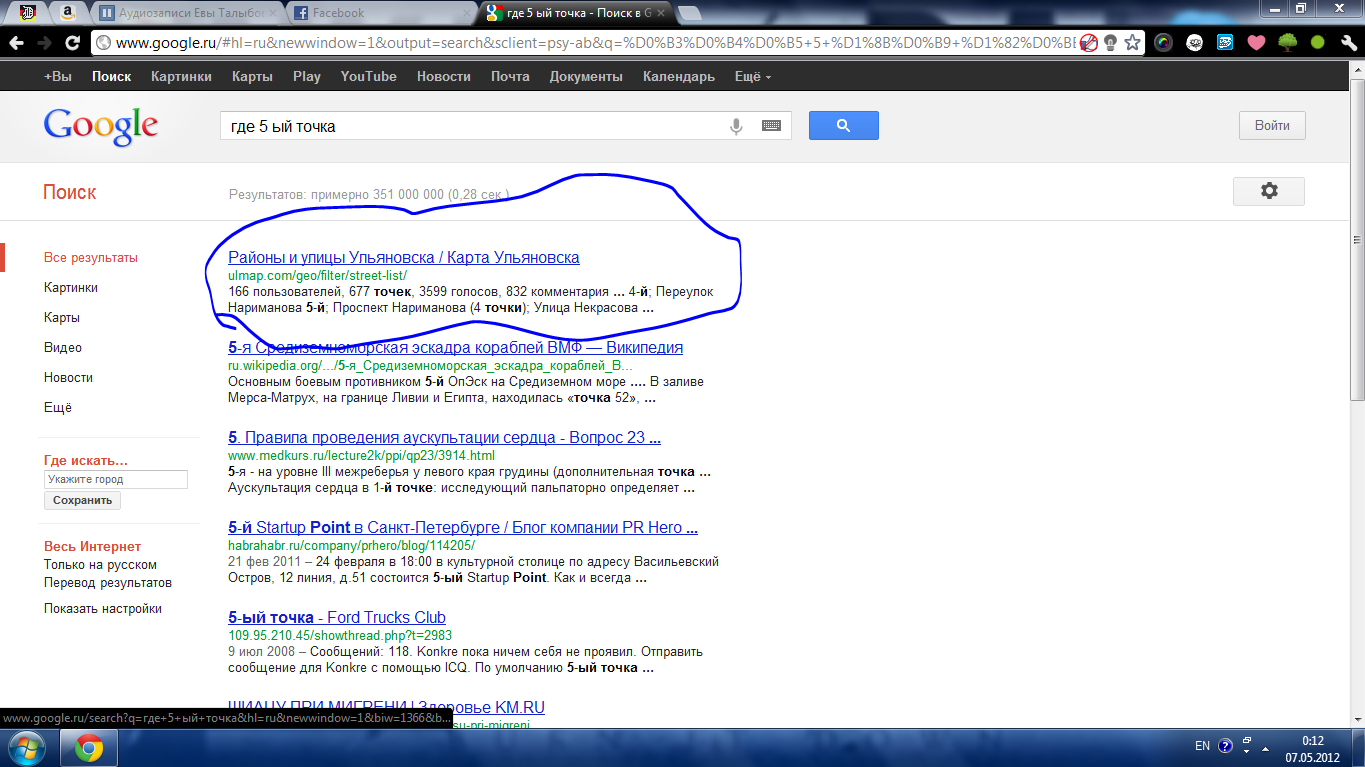Image resolution: width=1365 pixels, height=767 pixels.
Task: Click the Войти sign-in button
Action: click(1272, 126)
